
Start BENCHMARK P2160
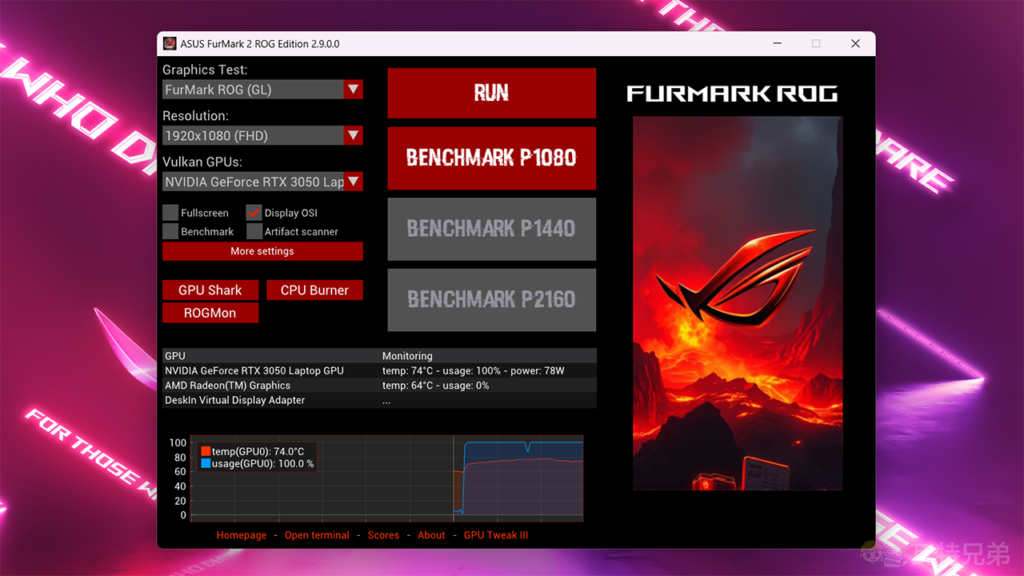click(x=492, y=300)
